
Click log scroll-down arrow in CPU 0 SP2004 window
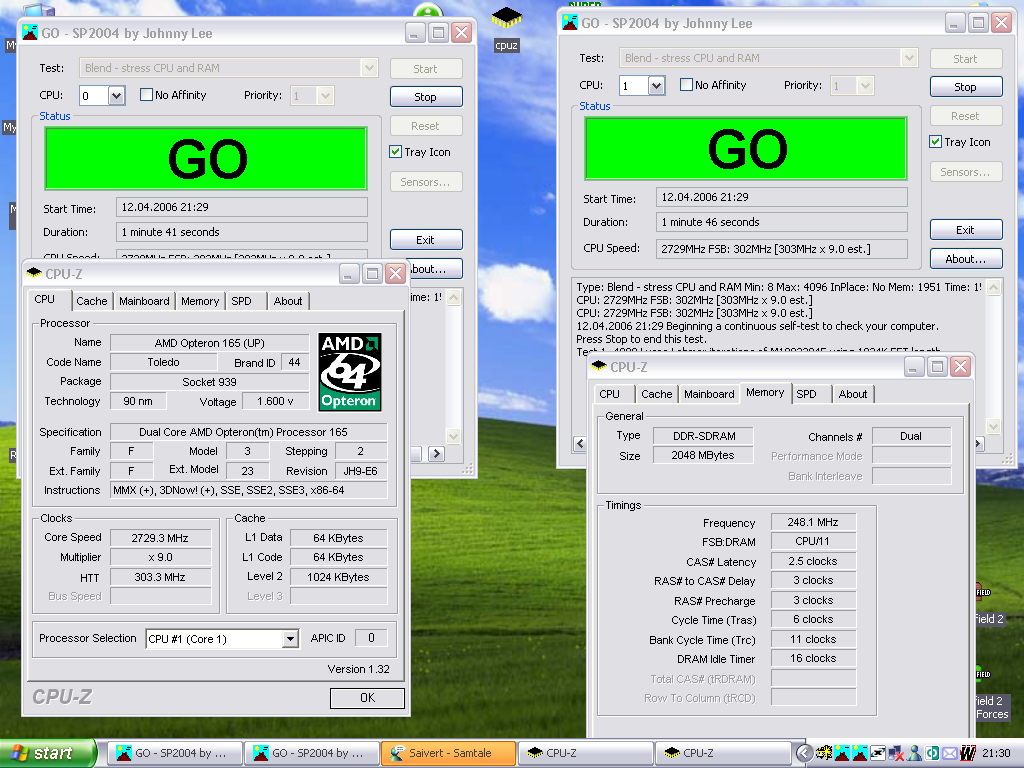(x=453, y=436)
